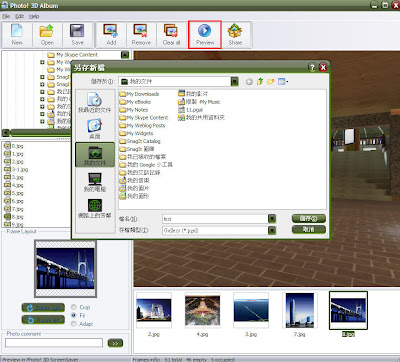Click the Clear all toolbar icon
This screenshot has width=400, height=362.
[171, 31]
